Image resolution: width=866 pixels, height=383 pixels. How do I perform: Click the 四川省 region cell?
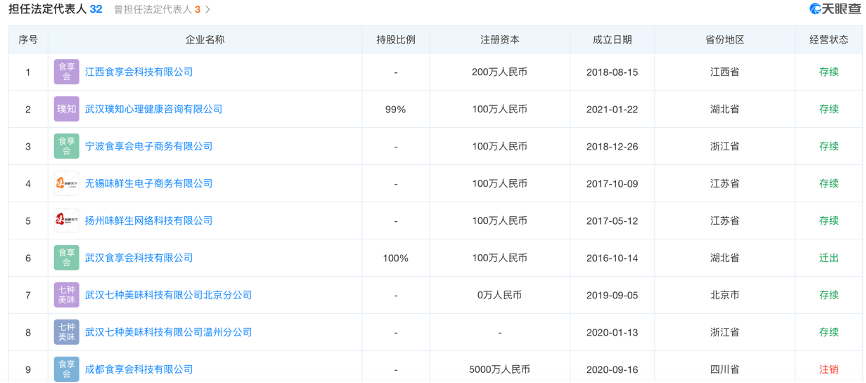725,369
